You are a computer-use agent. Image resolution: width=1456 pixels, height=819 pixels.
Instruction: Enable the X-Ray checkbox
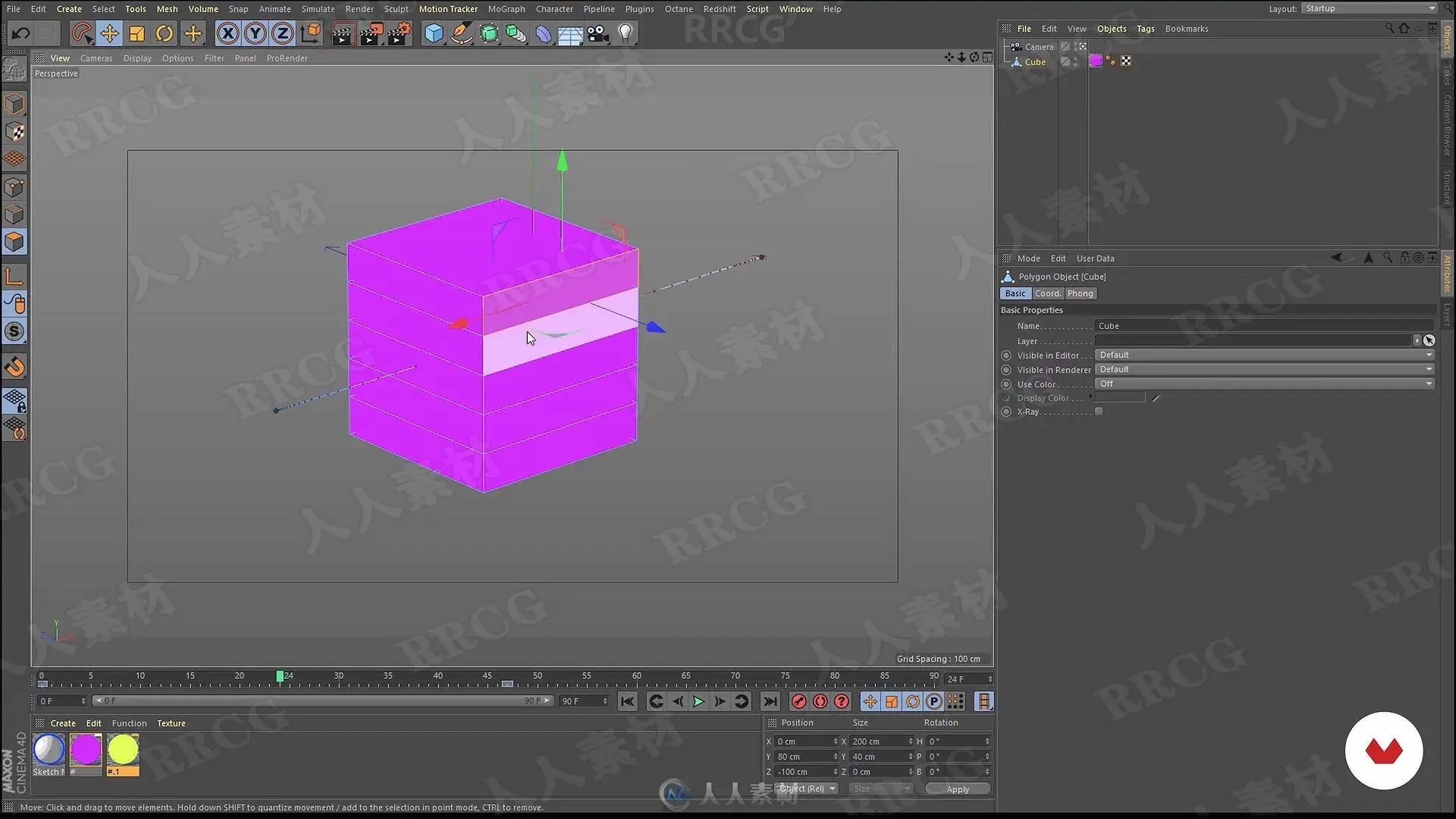tap(1099, 412)
